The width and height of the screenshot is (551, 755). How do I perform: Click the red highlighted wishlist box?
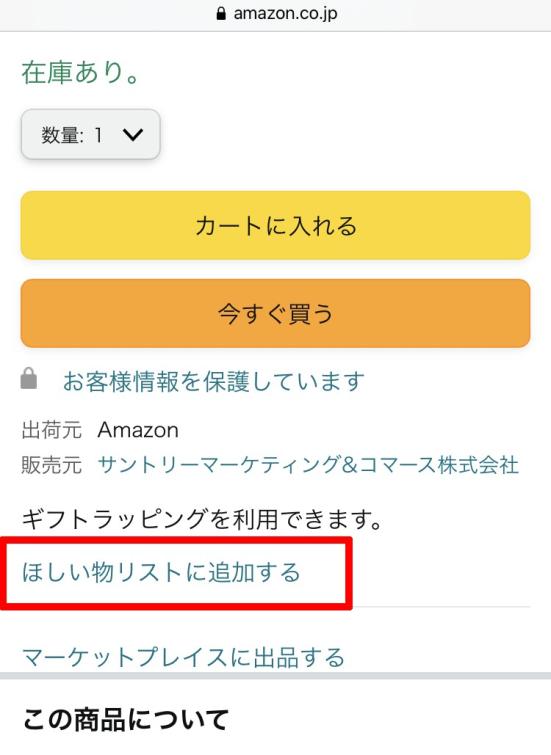(x=176, y=573)
